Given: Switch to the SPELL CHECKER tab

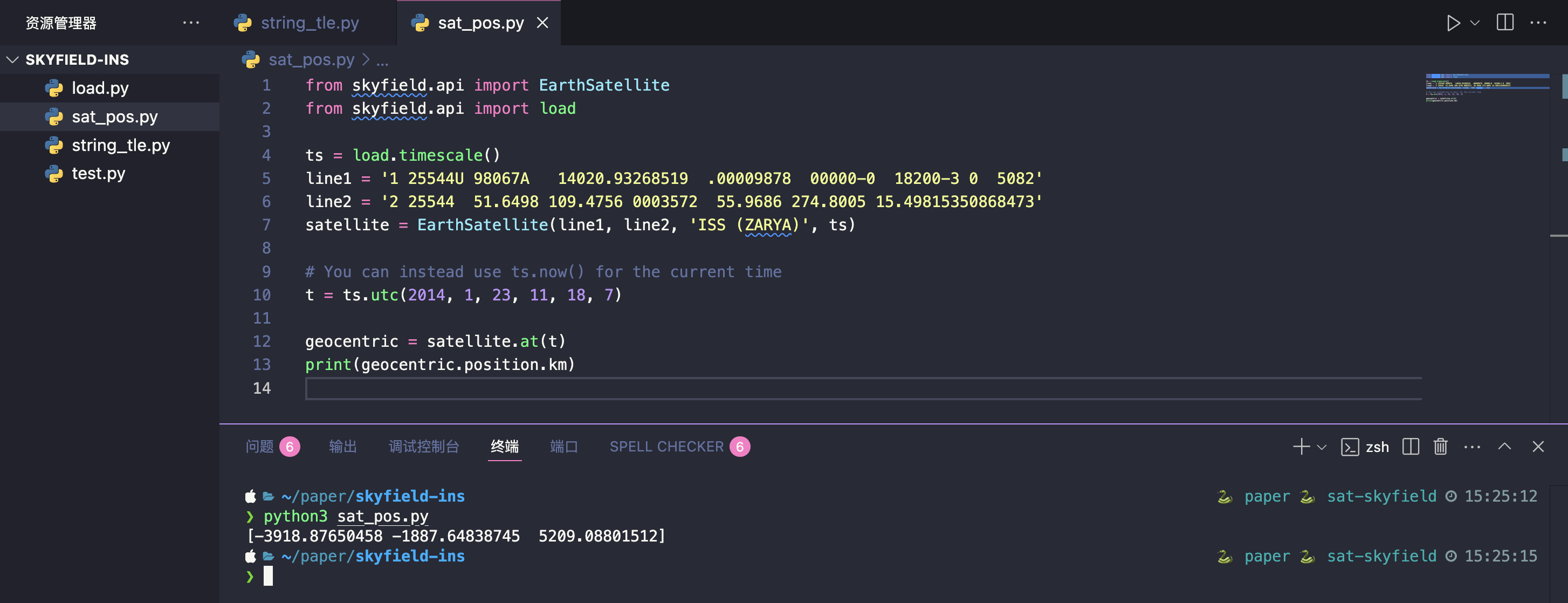Looking at the screenshot, I should tap(666, 447).
